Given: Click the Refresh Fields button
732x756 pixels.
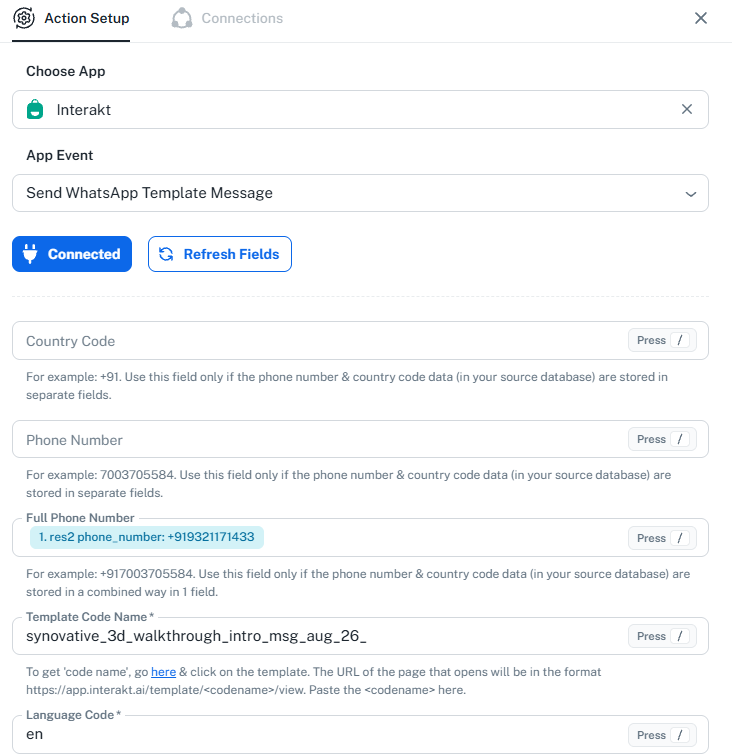Looking at the screenshot, I should [220, 254].
